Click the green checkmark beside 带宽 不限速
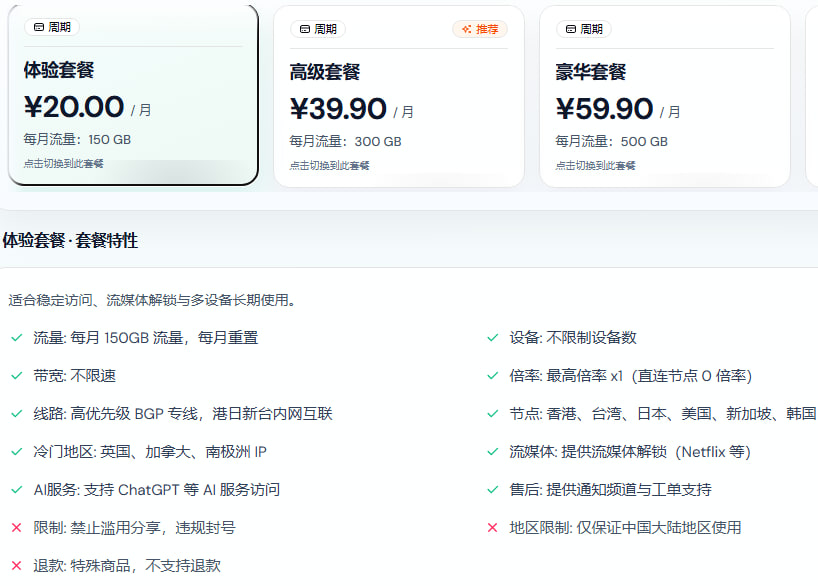Screen dimensions: 818x586 16,376
